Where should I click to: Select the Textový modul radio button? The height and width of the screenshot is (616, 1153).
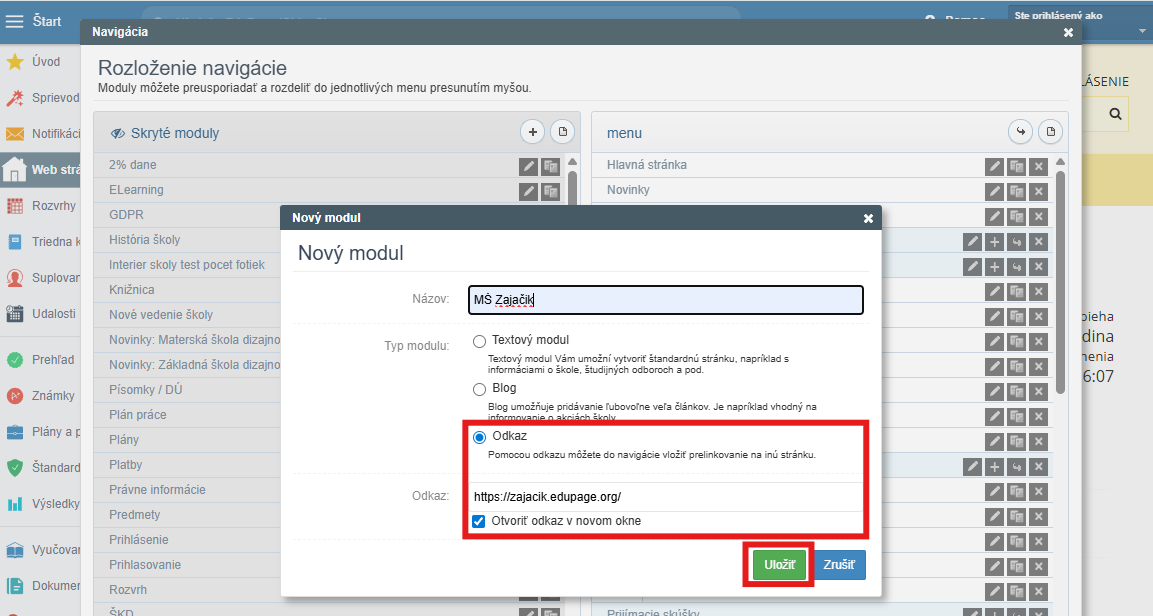click(480, 341)
